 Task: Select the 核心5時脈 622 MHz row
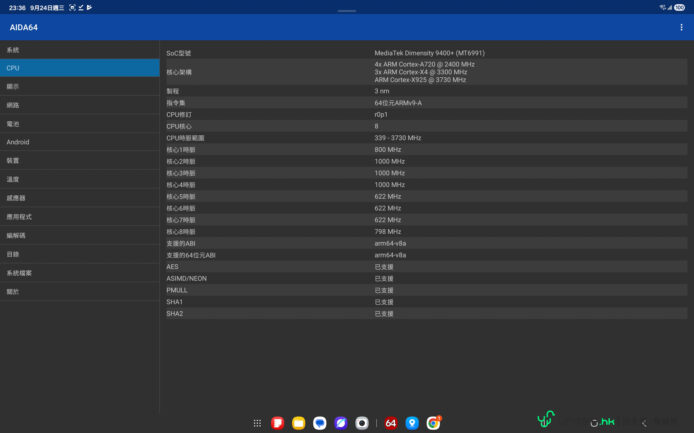tap(427, 197)
